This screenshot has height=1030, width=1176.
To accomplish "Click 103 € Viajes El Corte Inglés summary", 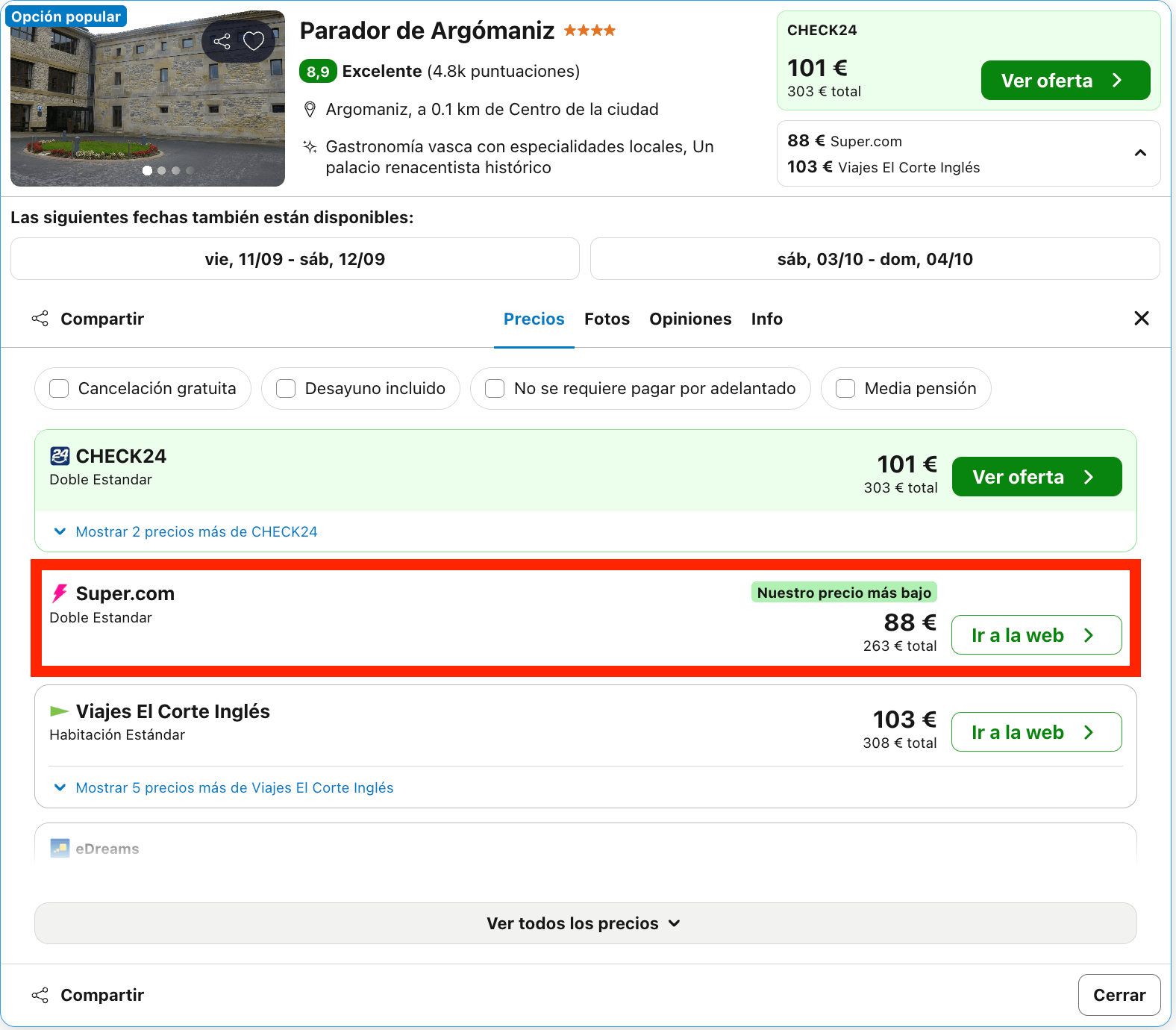I will pyautogui.click(x=883, y=167).
